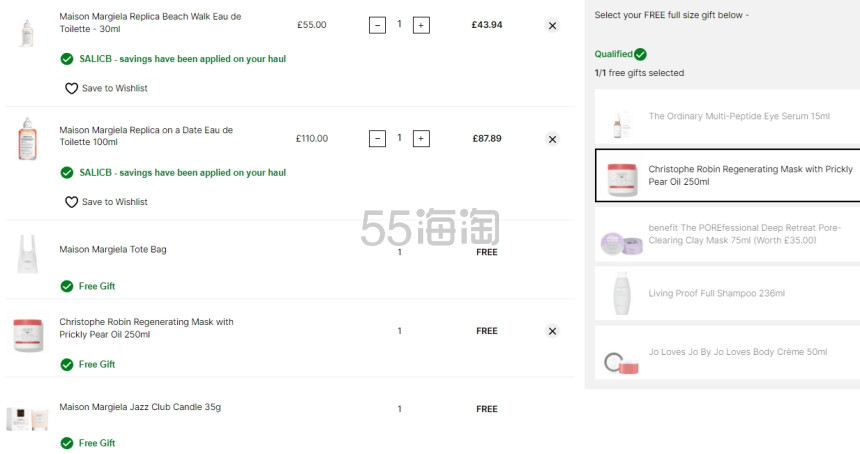Click the Beach Walk bottle thumbnail

click(27, 33)
